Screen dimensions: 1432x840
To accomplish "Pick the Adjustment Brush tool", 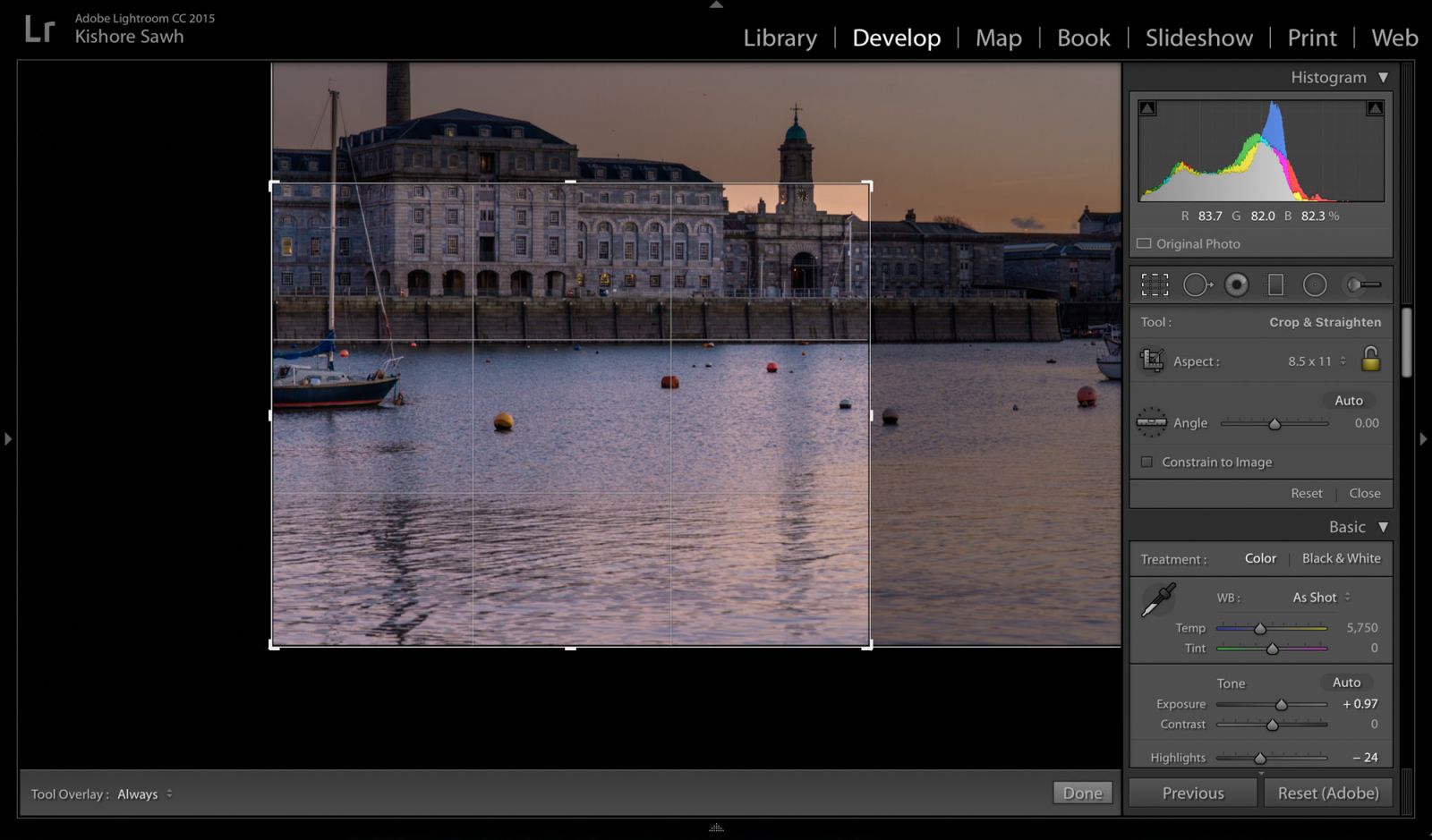I will pyautogui.click(x=1361, y=284).
